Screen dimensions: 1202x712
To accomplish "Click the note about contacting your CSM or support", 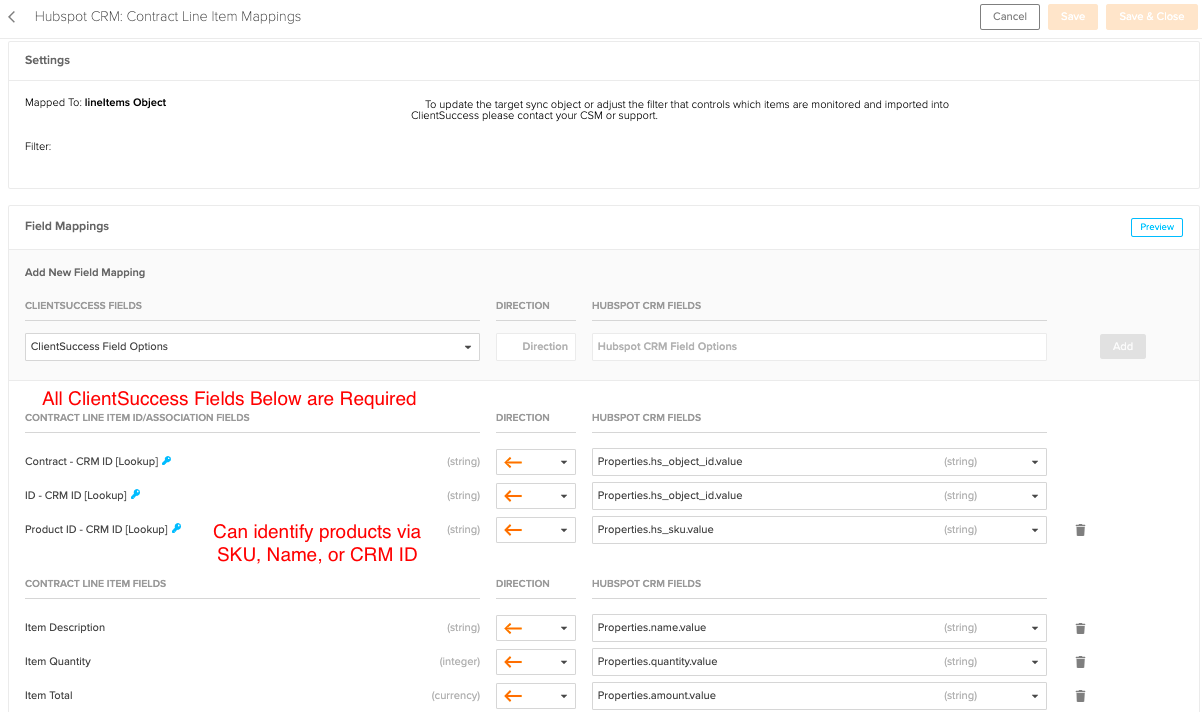I will (680, 110).
